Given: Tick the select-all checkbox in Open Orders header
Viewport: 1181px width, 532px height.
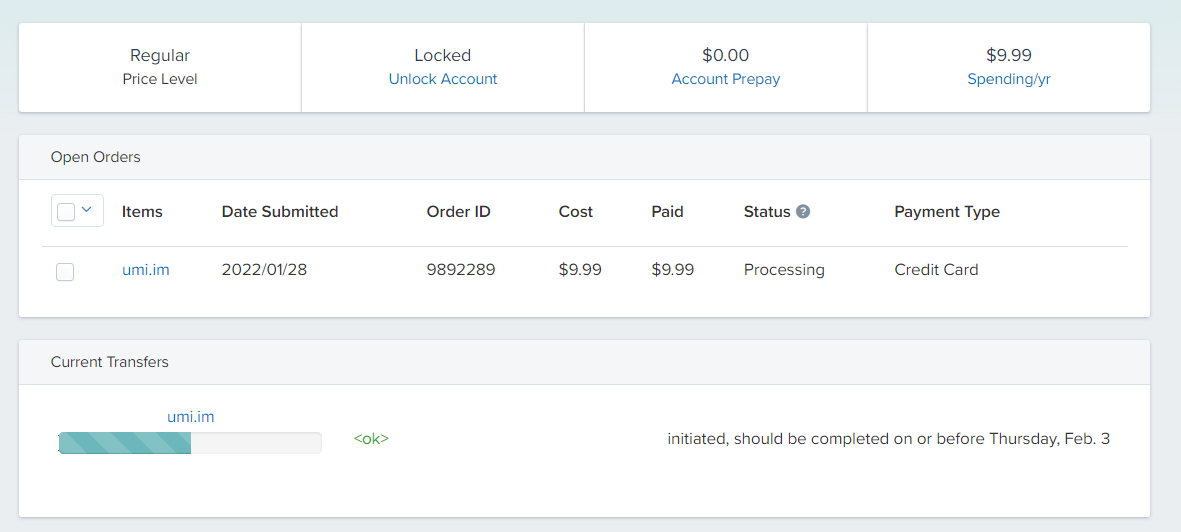Looking at the screenshot, I should (66, 211).
